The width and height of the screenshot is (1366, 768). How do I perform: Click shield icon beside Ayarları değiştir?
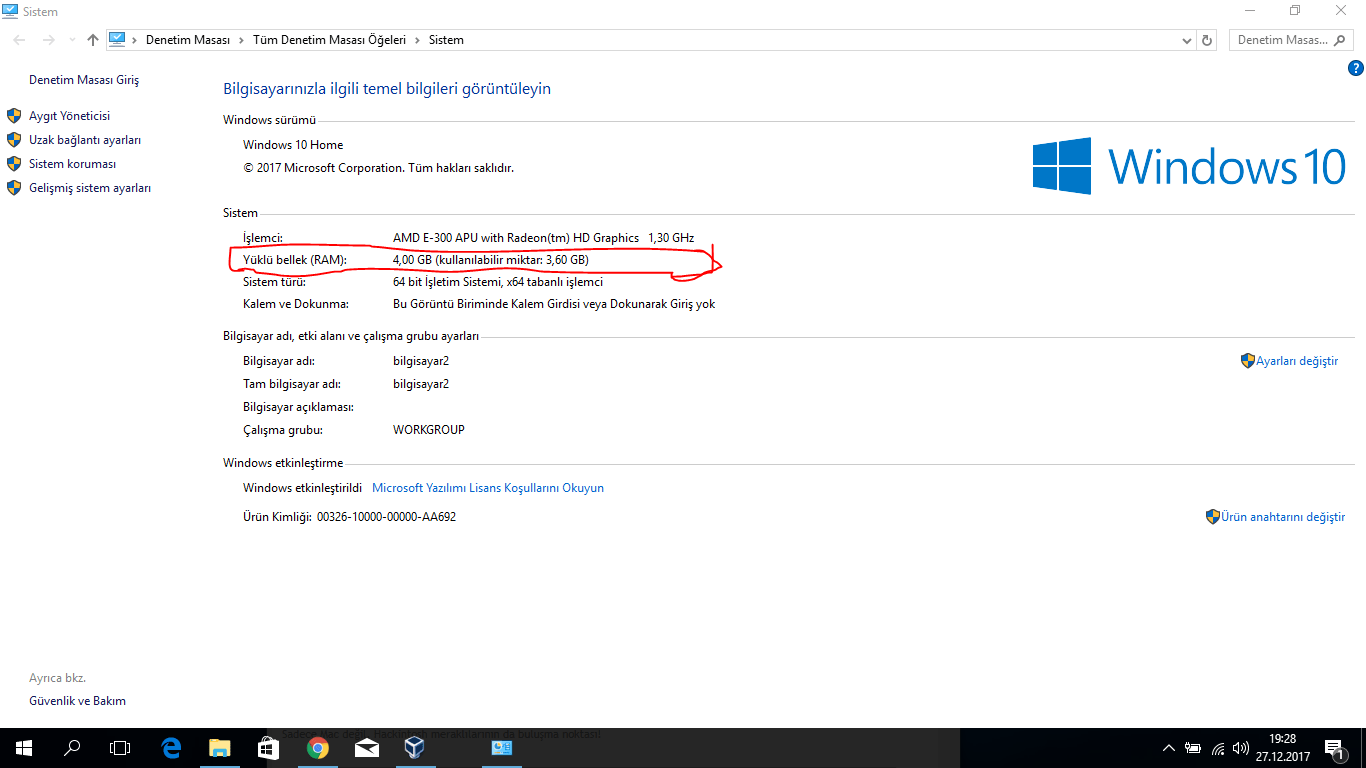[x=1248, y=361]
